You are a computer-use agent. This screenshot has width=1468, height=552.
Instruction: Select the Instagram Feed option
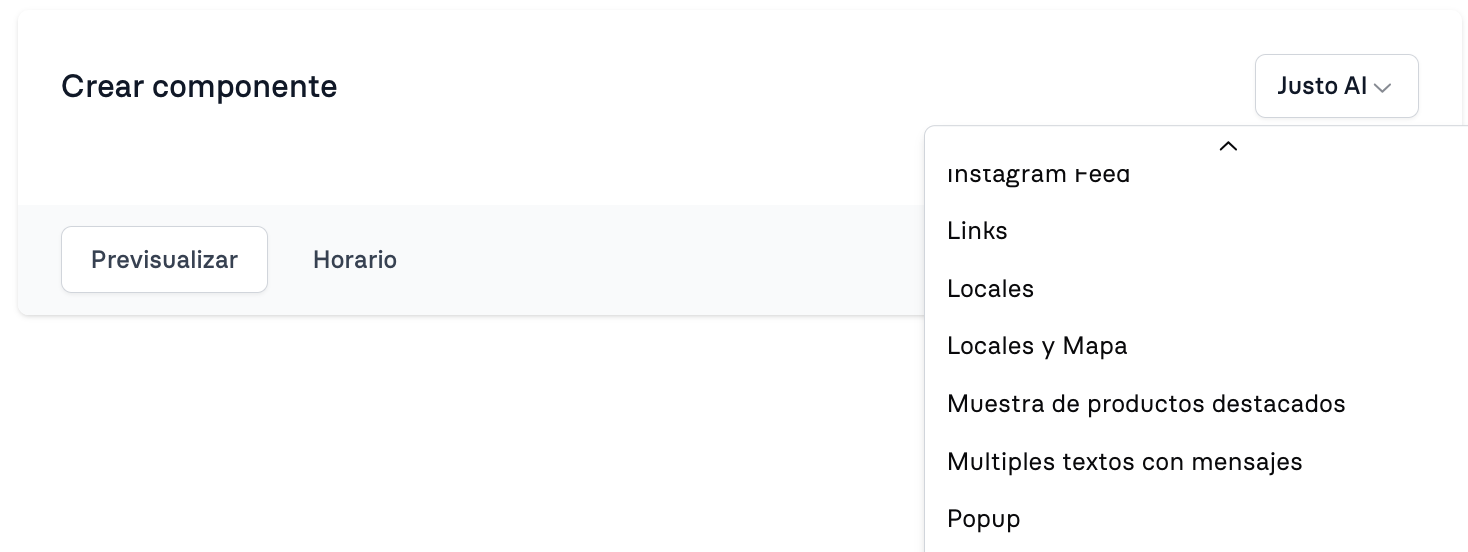[x=1197, y=174]
